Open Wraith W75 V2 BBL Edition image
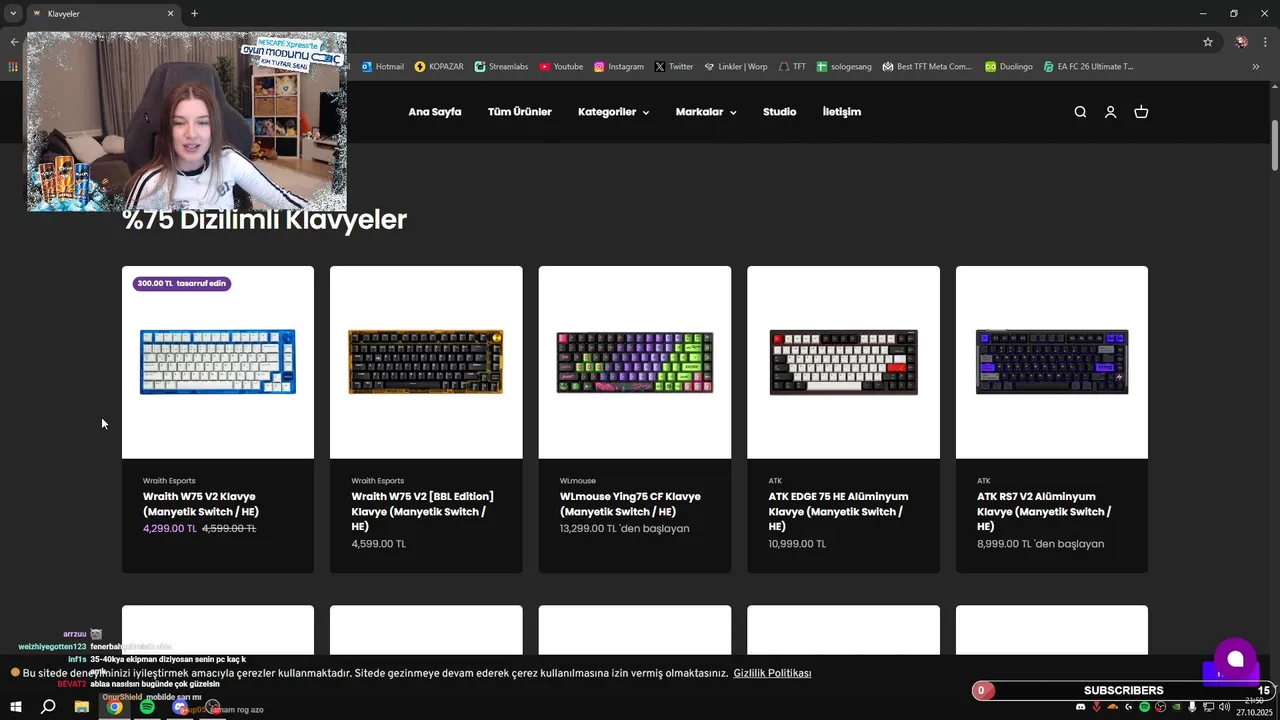The height and width of the screenshot is (720, 1280). [x=426, y=362]
